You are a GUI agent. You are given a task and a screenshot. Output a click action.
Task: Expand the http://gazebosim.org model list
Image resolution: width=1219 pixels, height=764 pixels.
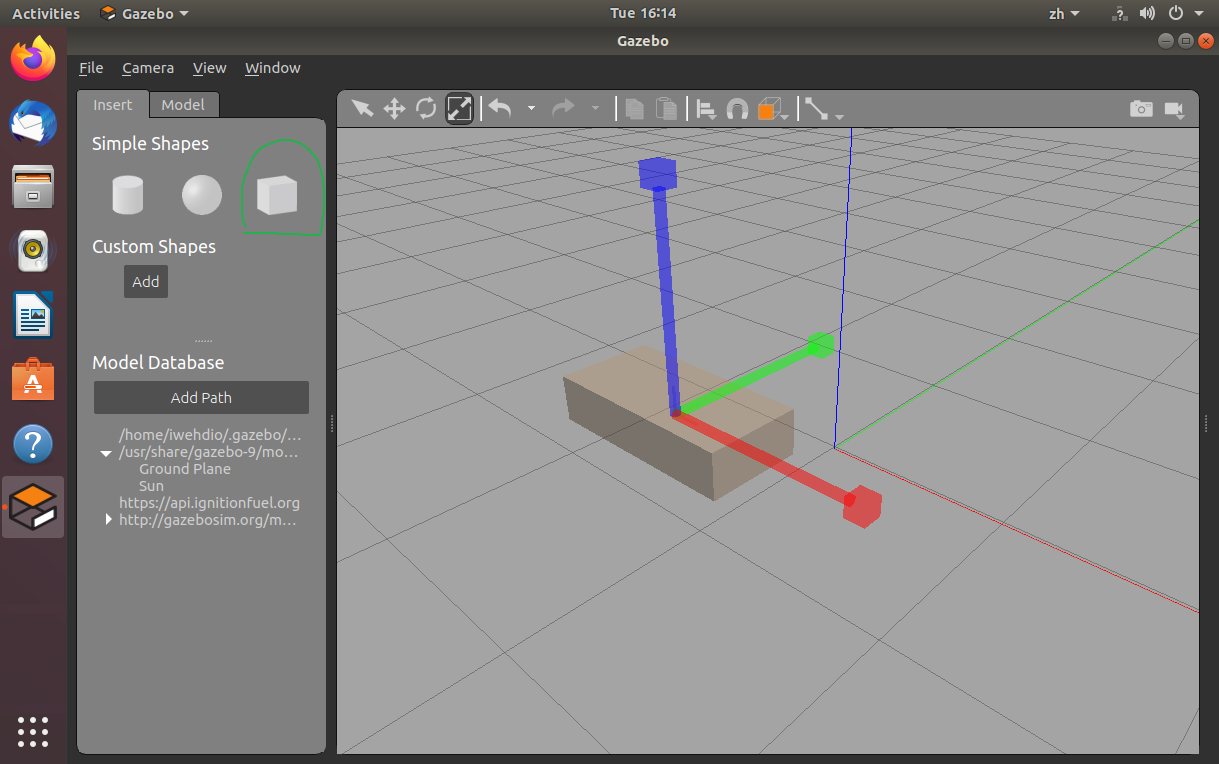(108, 520)
